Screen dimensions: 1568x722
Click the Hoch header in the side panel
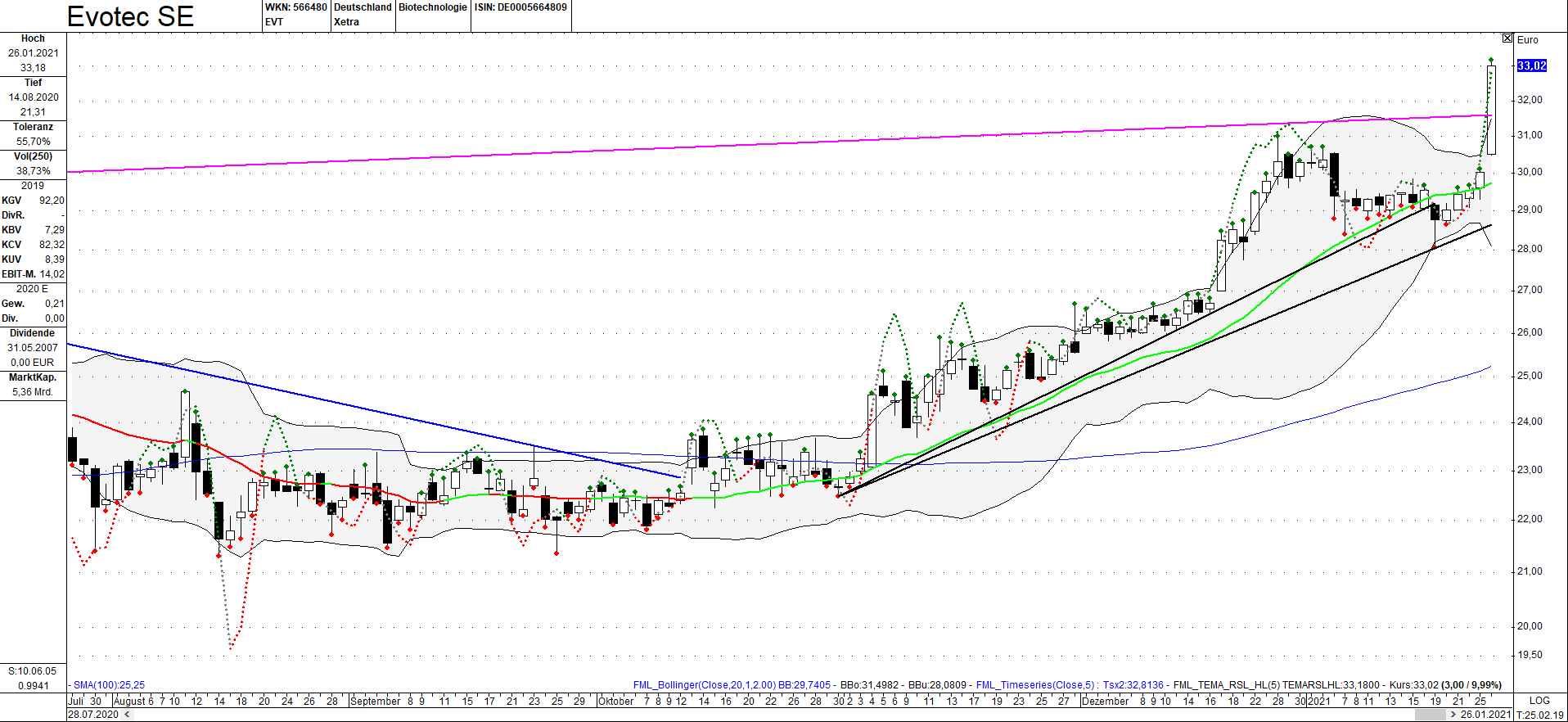point(33,38)
